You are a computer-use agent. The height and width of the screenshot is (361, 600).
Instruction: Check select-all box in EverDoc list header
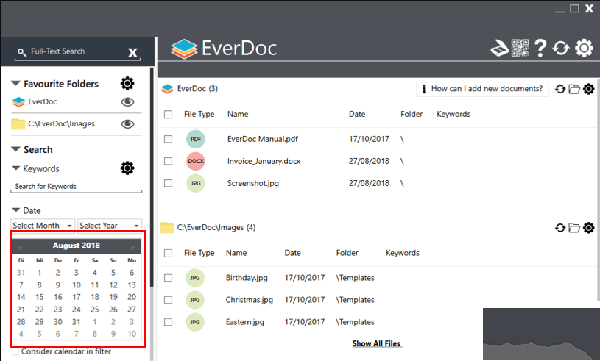tap(168, 114)
